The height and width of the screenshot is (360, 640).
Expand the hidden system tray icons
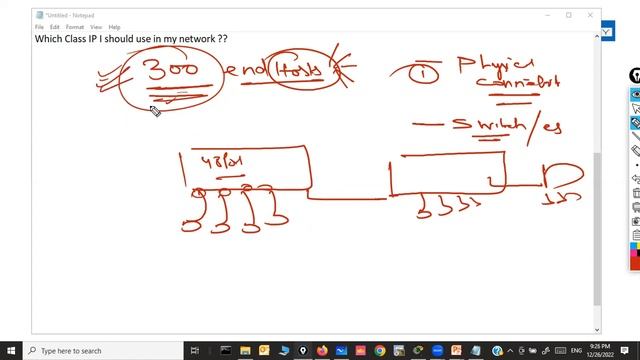click(x=510, y=351)
